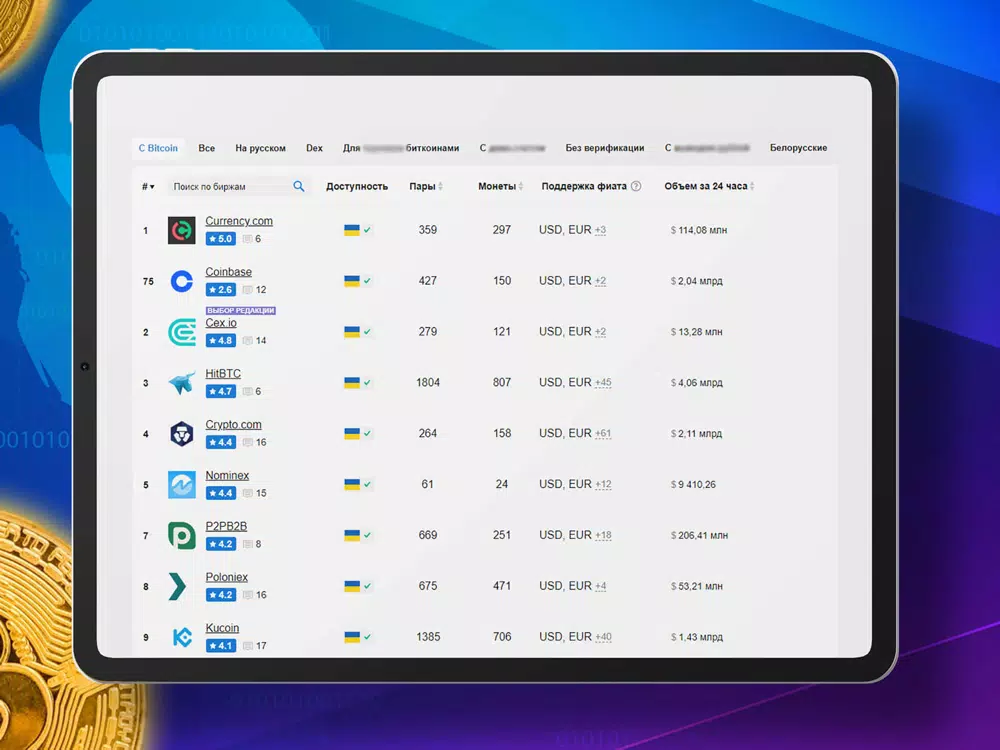
Task: Click the Coinbase 2.6 star rating badge
Action: (x=221, y=290)
